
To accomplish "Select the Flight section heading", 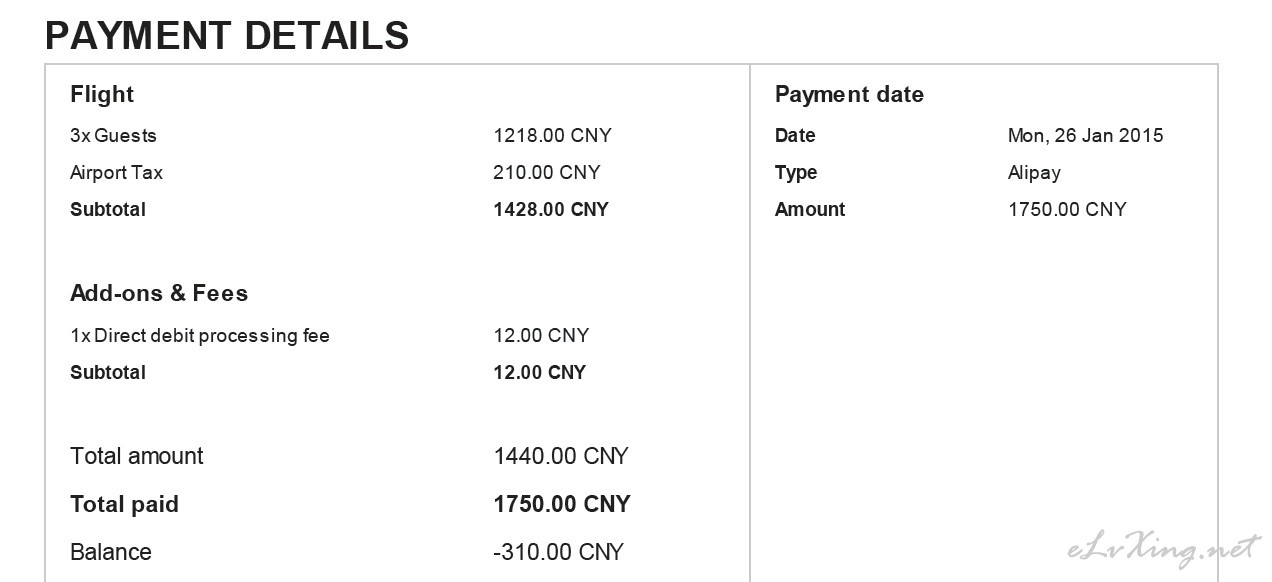I will 102,95.
